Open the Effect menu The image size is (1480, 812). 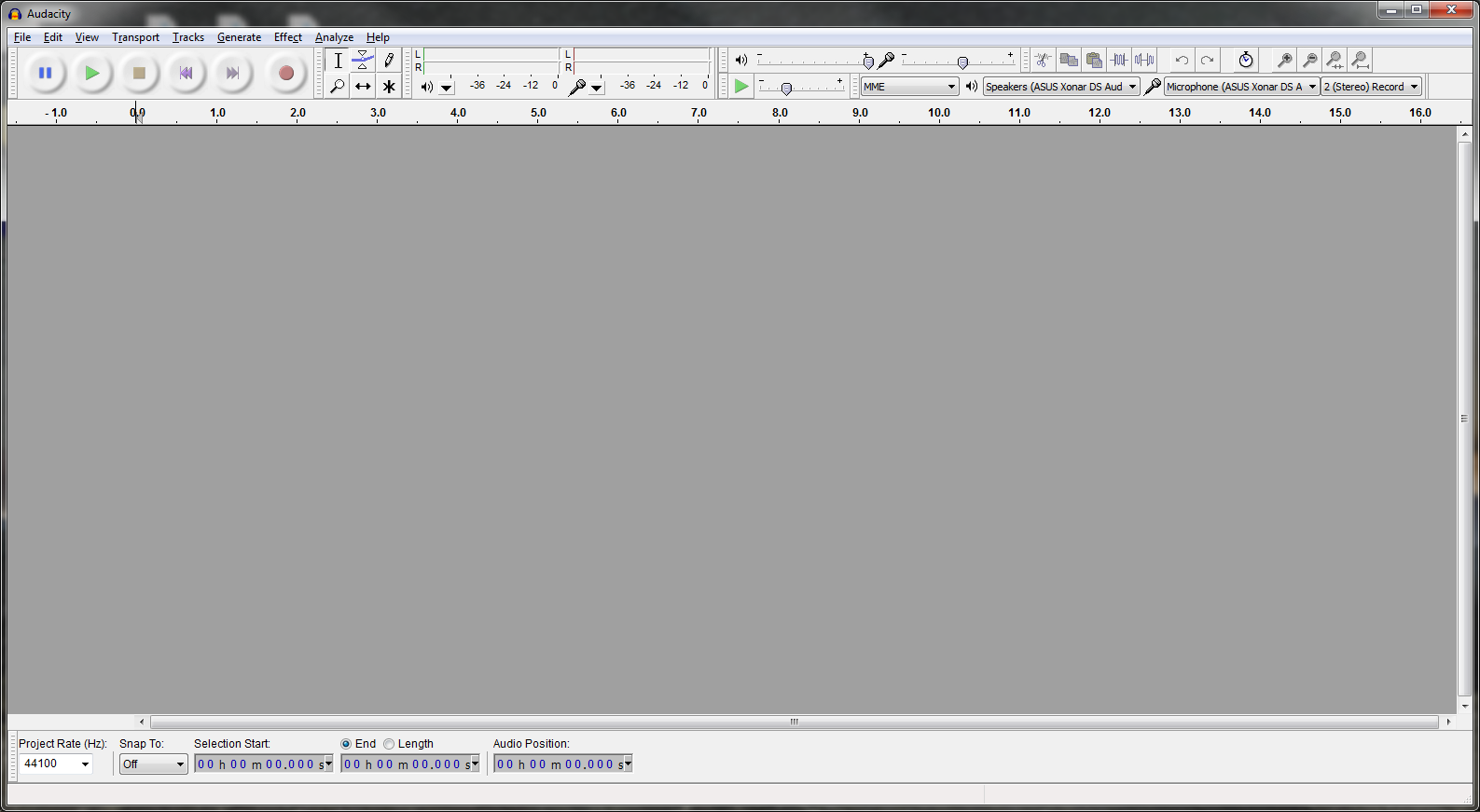(x=287, y=37)
